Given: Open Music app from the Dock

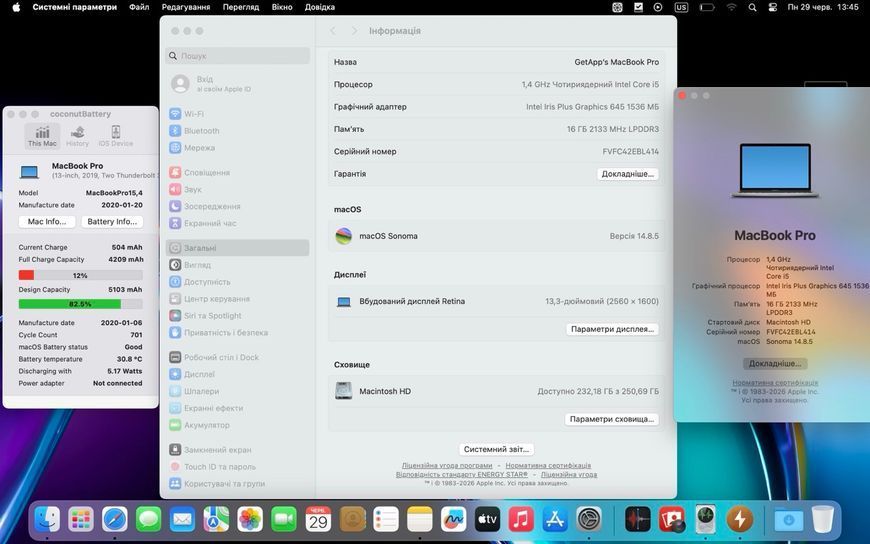Looking at the screenshot, I should point(521,520).
